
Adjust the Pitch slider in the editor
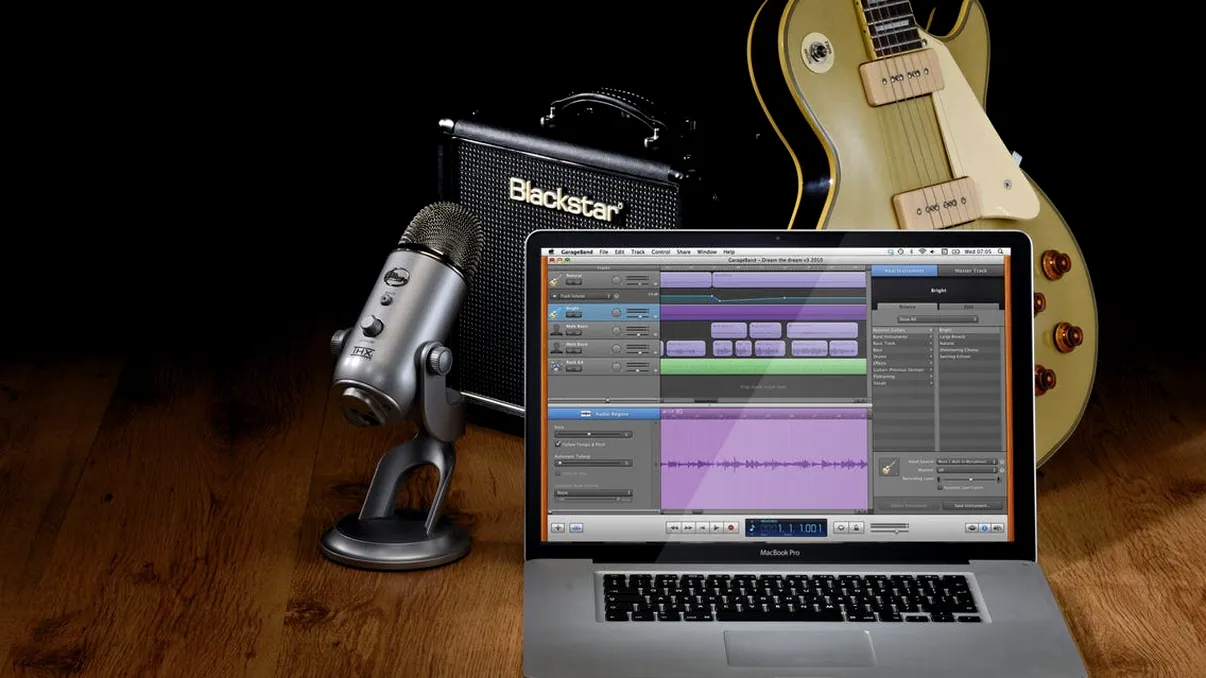[x=593, y=434]
